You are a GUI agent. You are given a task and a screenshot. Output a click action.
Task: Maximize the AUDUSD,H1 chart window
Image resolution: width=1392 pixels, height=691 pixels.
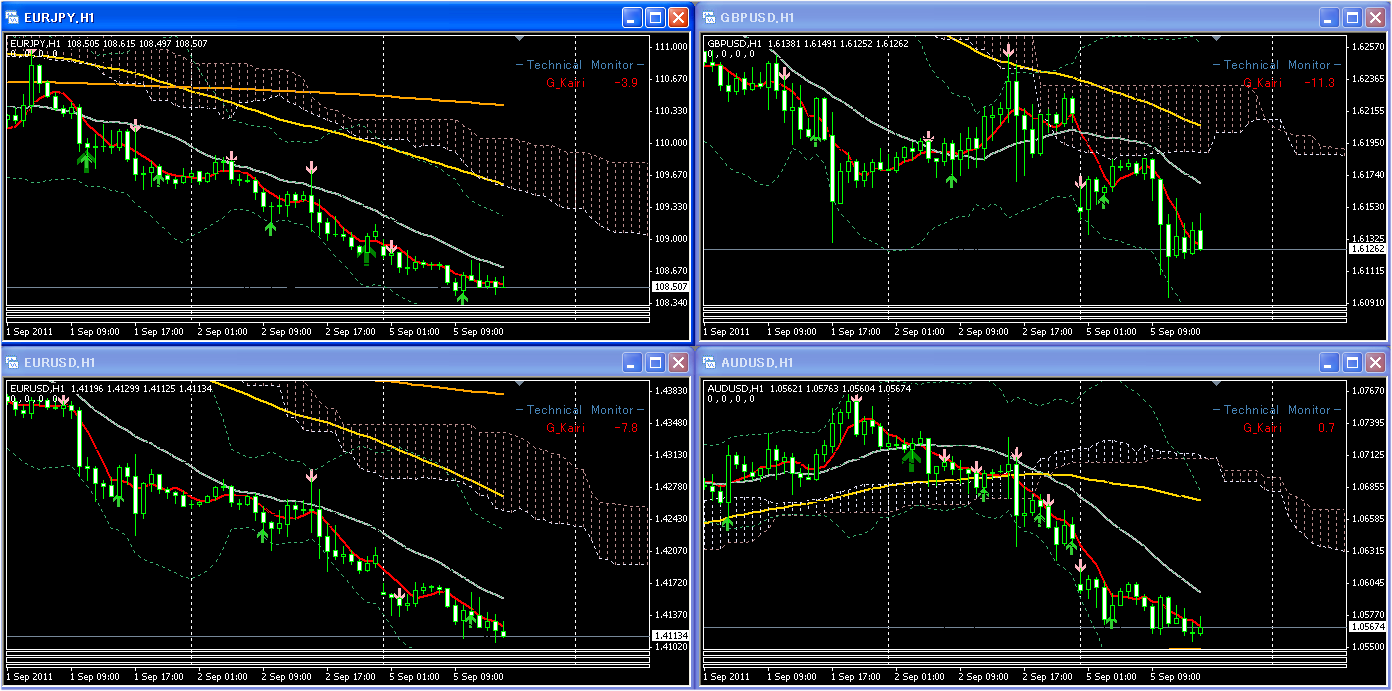[1352, 362]
